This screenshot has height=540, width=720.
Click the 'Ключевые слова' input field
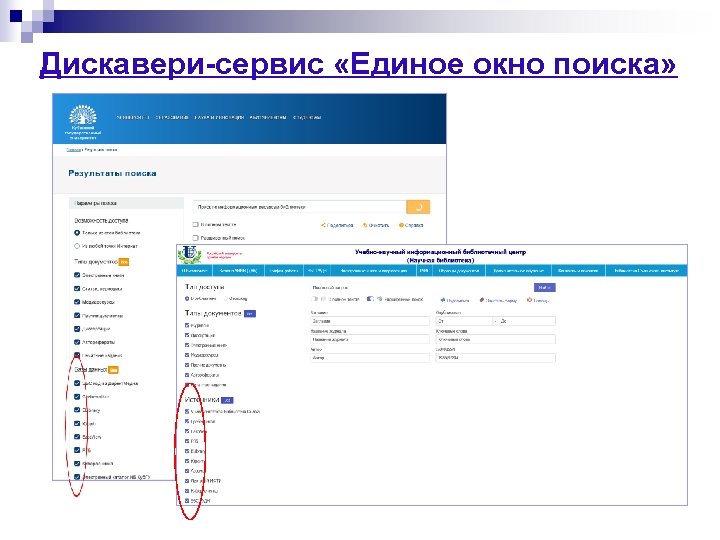click(495, 339)
